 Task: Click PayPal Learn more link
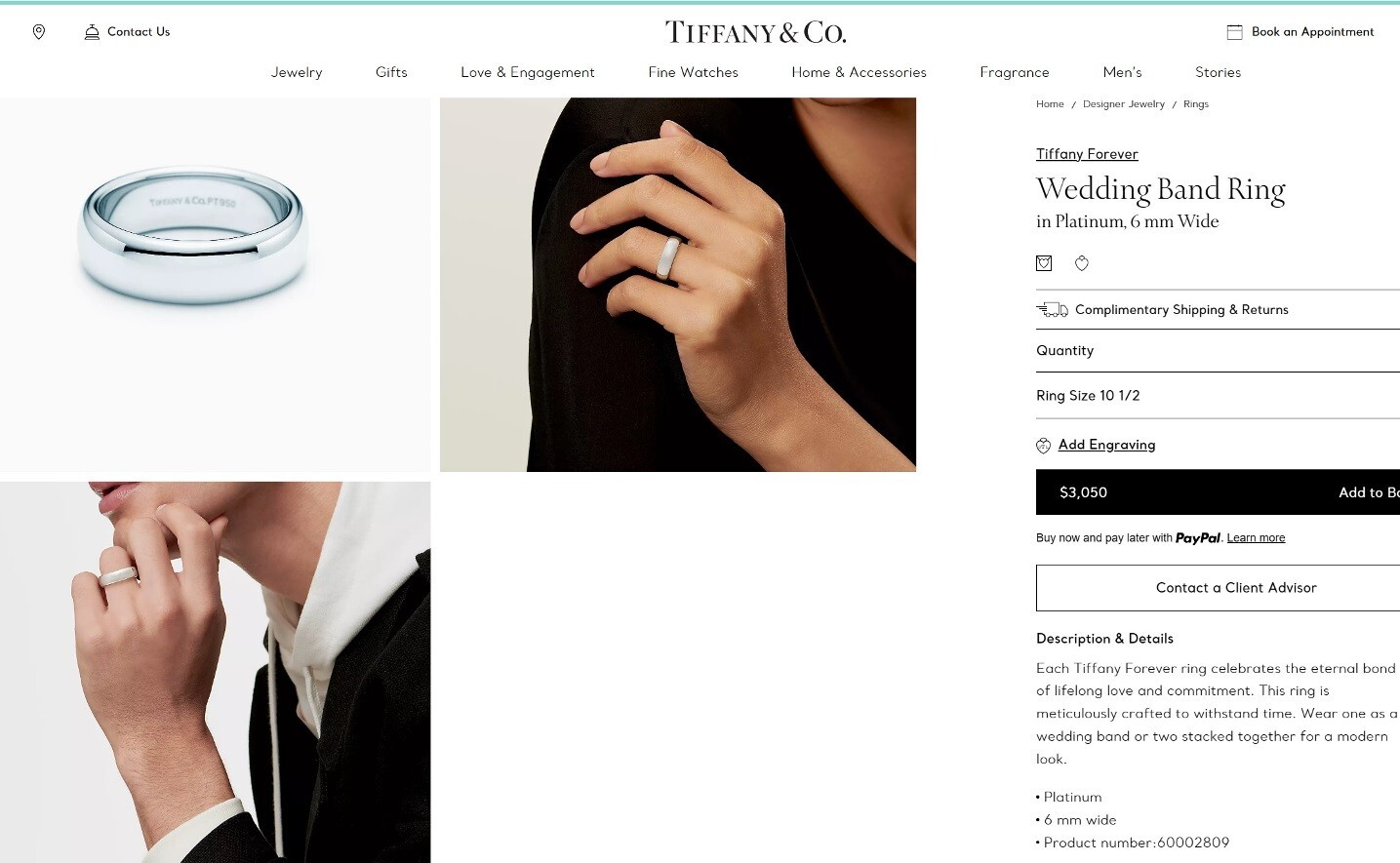point(1256,538)
